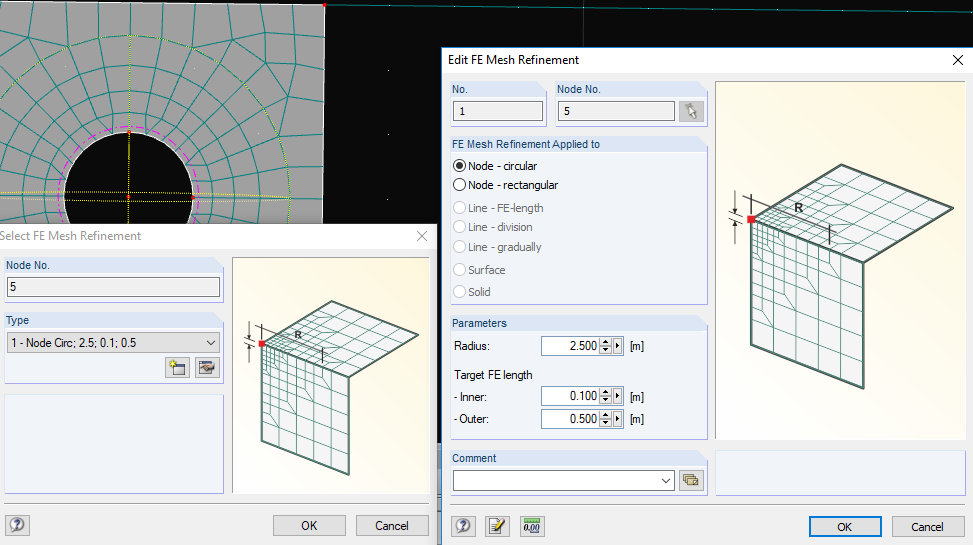Decrease the Inner FE length
This screenshot has height=545, width=973.
coord(606,400)
